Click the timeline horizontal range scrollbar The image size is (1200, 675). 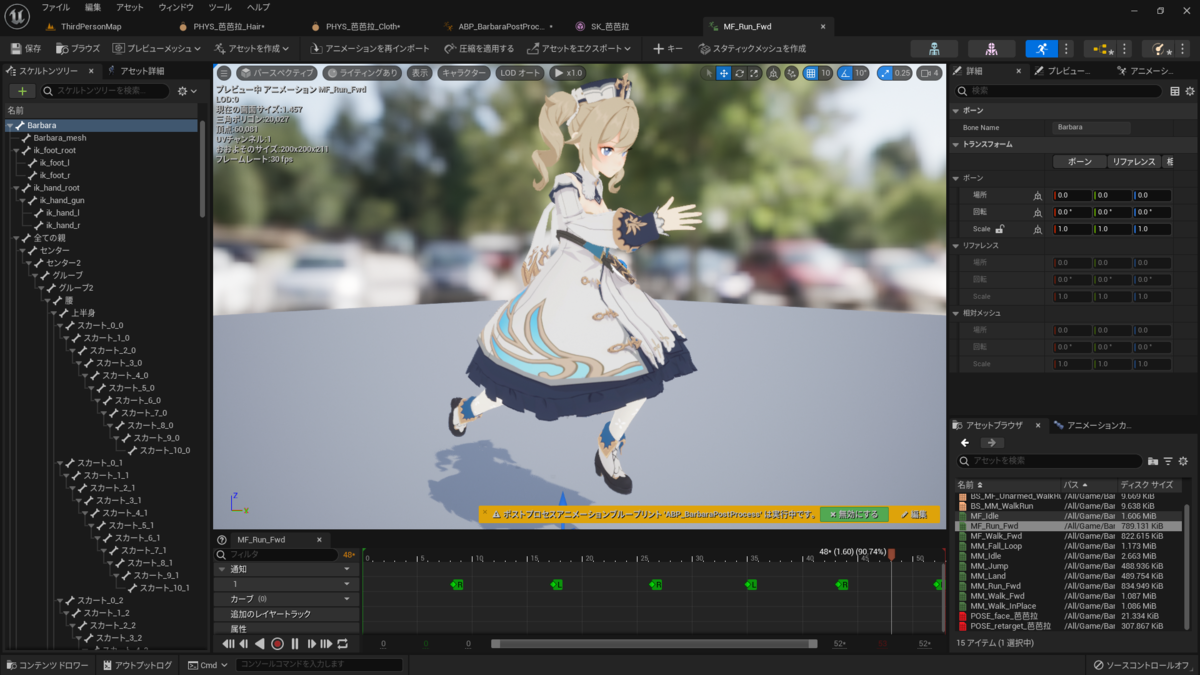654,644
